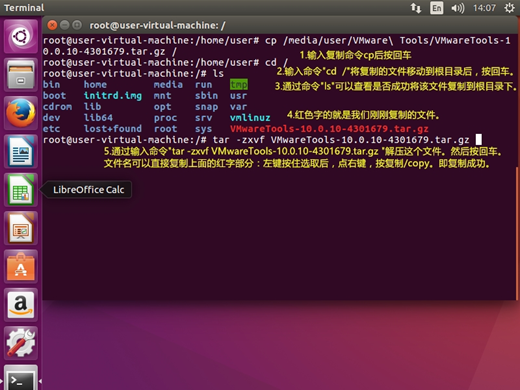The width and height of the screenshot is (520, 390).
Task: Click the tar -zxvf command line
Action: pos(341,140)
